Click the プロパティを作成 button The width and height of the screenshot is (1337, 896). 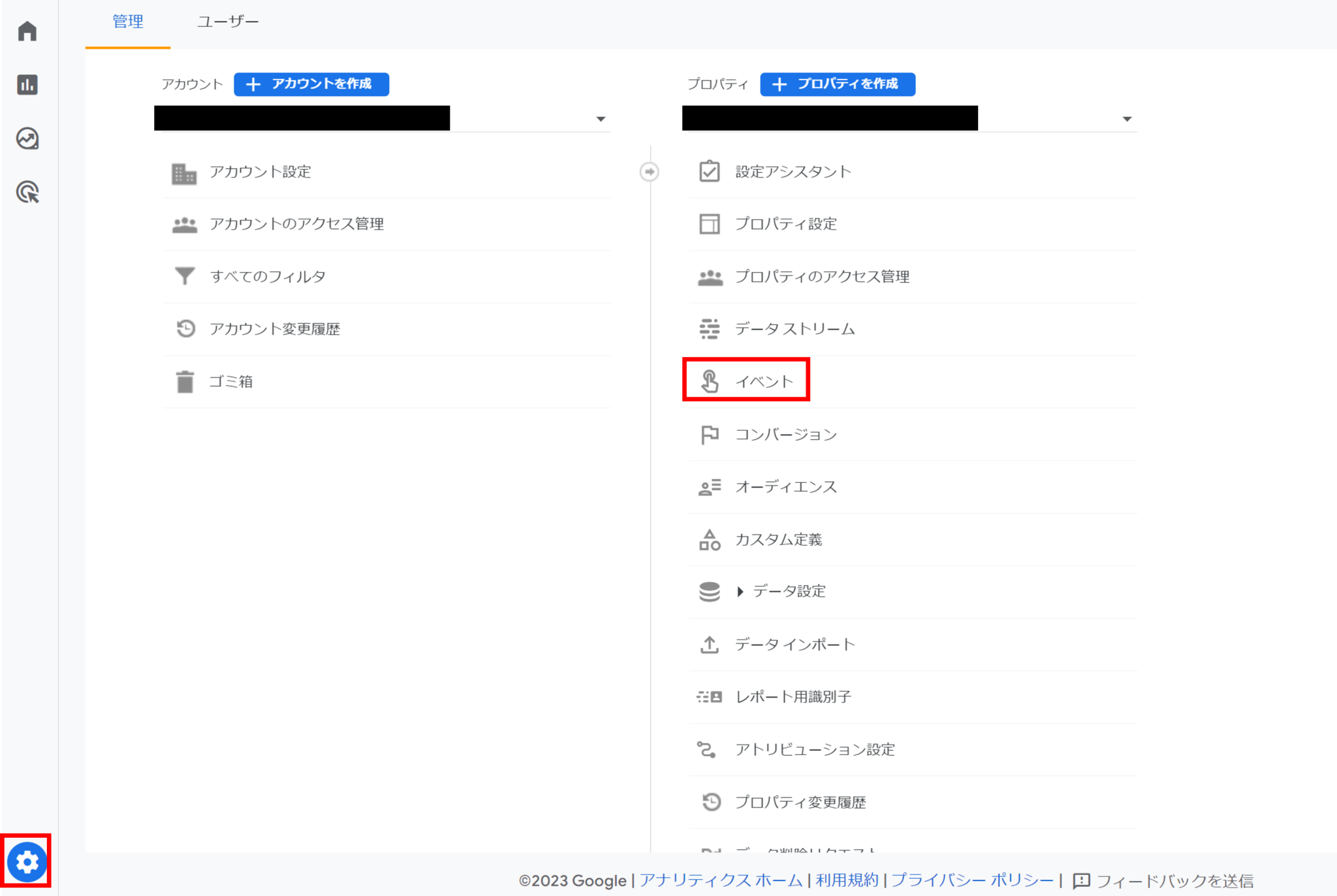838,84
